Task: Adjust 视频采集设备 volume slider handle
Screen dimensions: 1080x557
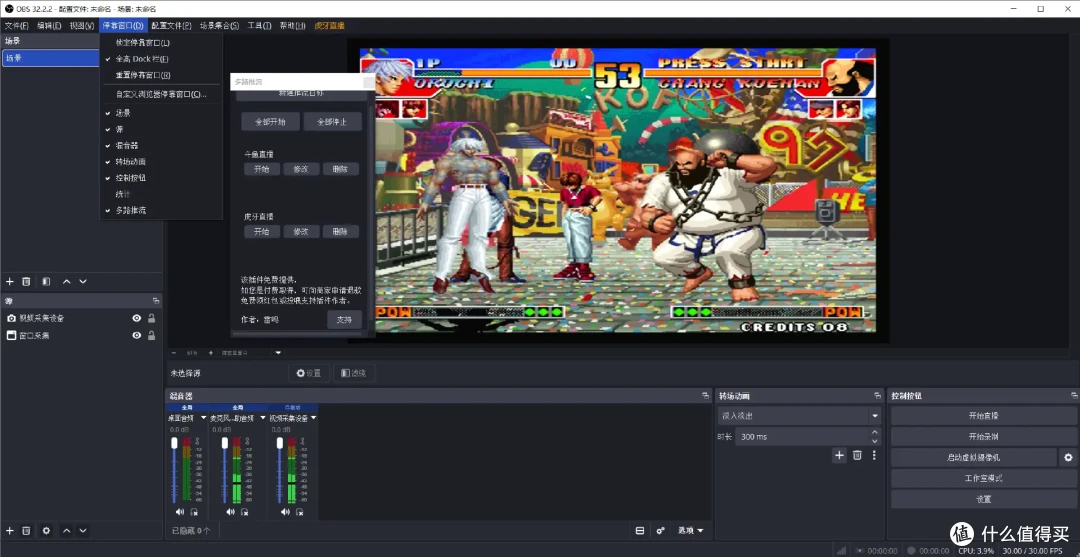Action: pyautogui.click(x=280, y=443)
